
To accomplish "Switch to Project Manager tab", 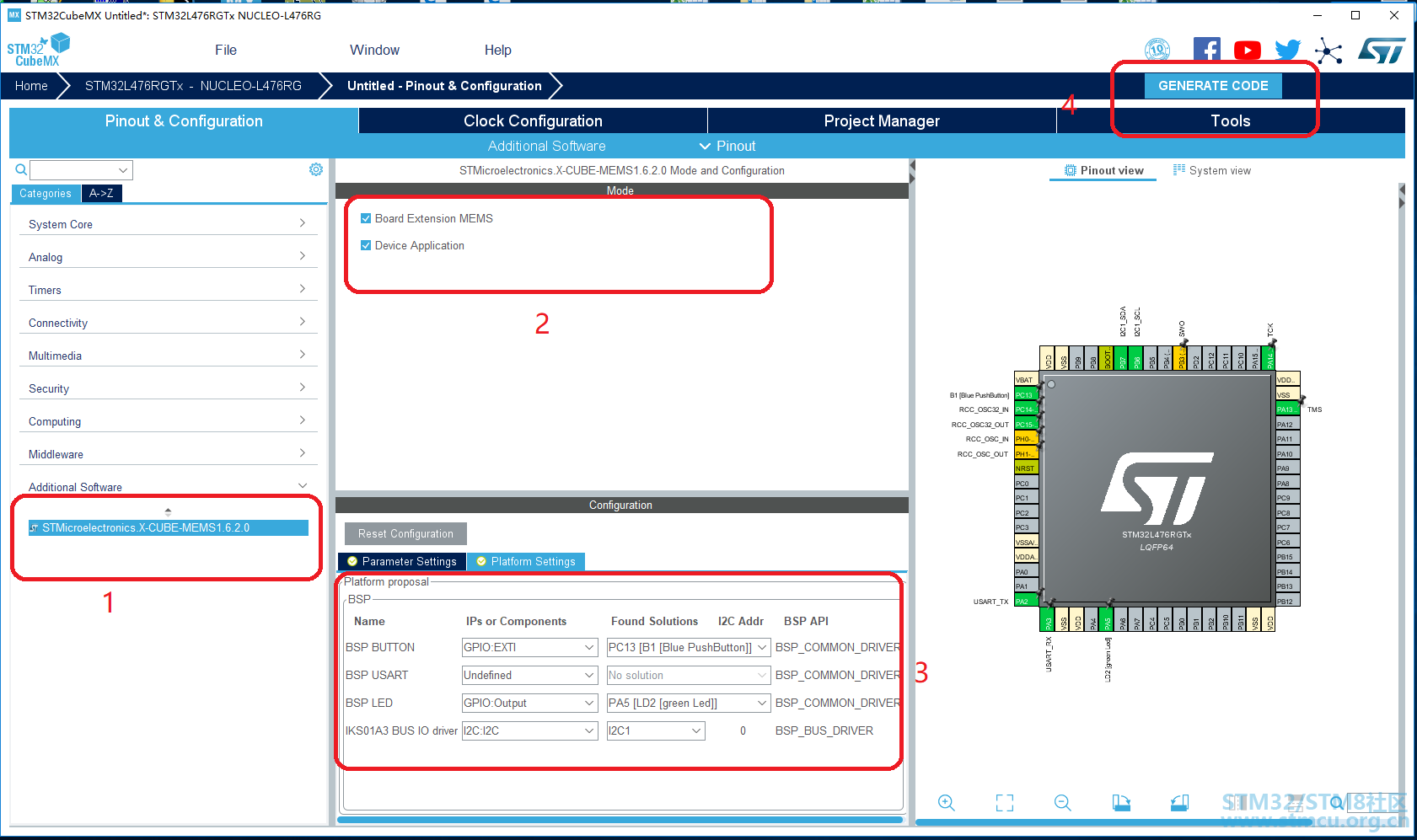I will point(882,120).
